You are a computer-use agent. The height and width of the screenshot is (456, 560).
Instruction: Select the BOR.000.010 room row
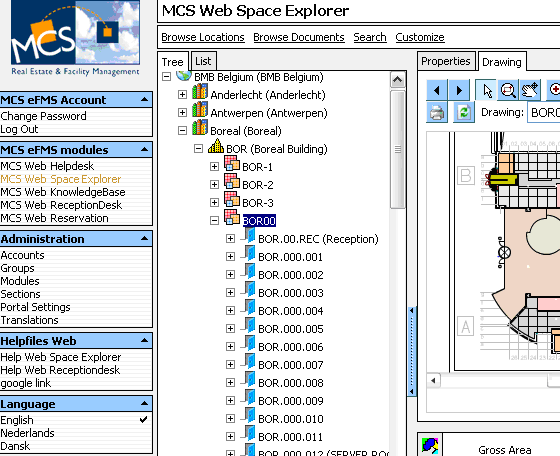pos(291,419)
